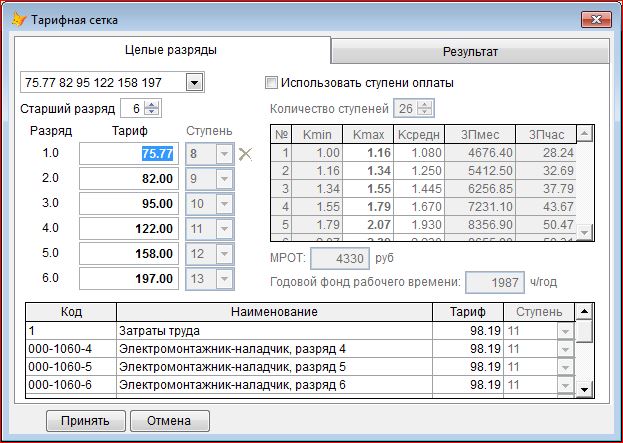
Task: Click the МРОТ field showing 4330
Action: (x=340, y=259)
